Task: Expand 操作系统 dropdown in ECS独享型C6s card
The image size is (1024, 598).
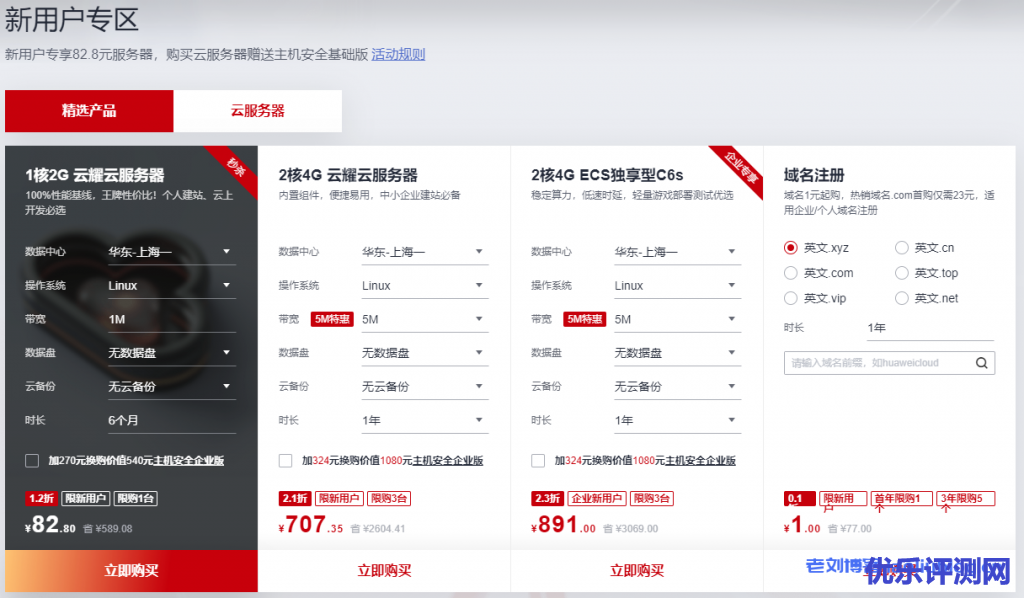Action: coord(675,286)
